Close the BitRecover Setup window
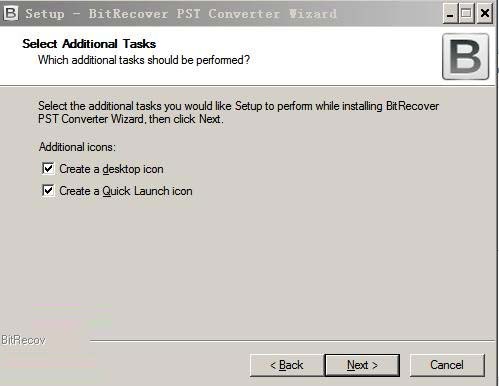 [x=484, y=14]
